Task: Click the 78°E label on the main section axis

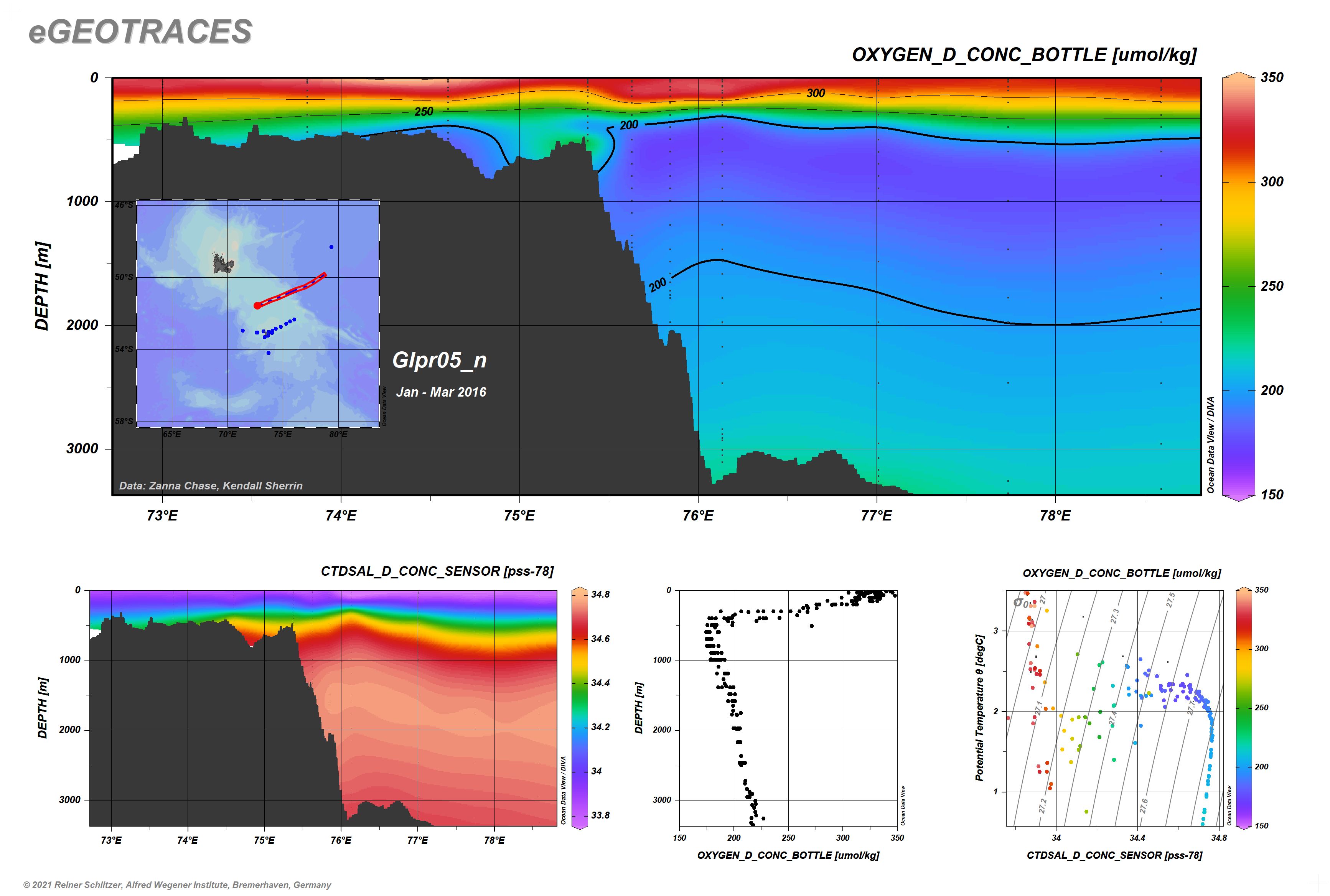Action: point(1055,516)
